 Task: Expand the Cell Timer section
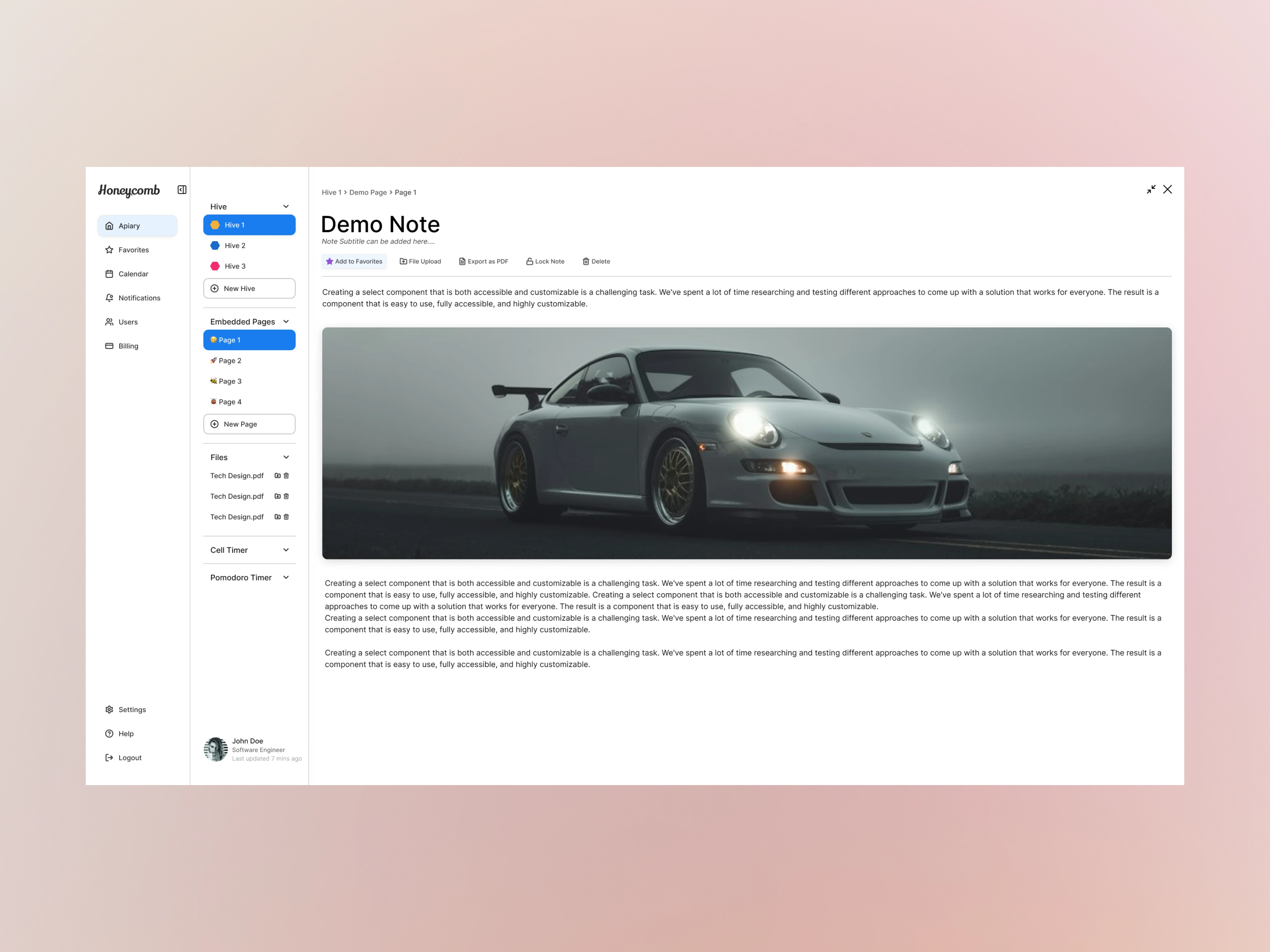click(x=286, y=550)
